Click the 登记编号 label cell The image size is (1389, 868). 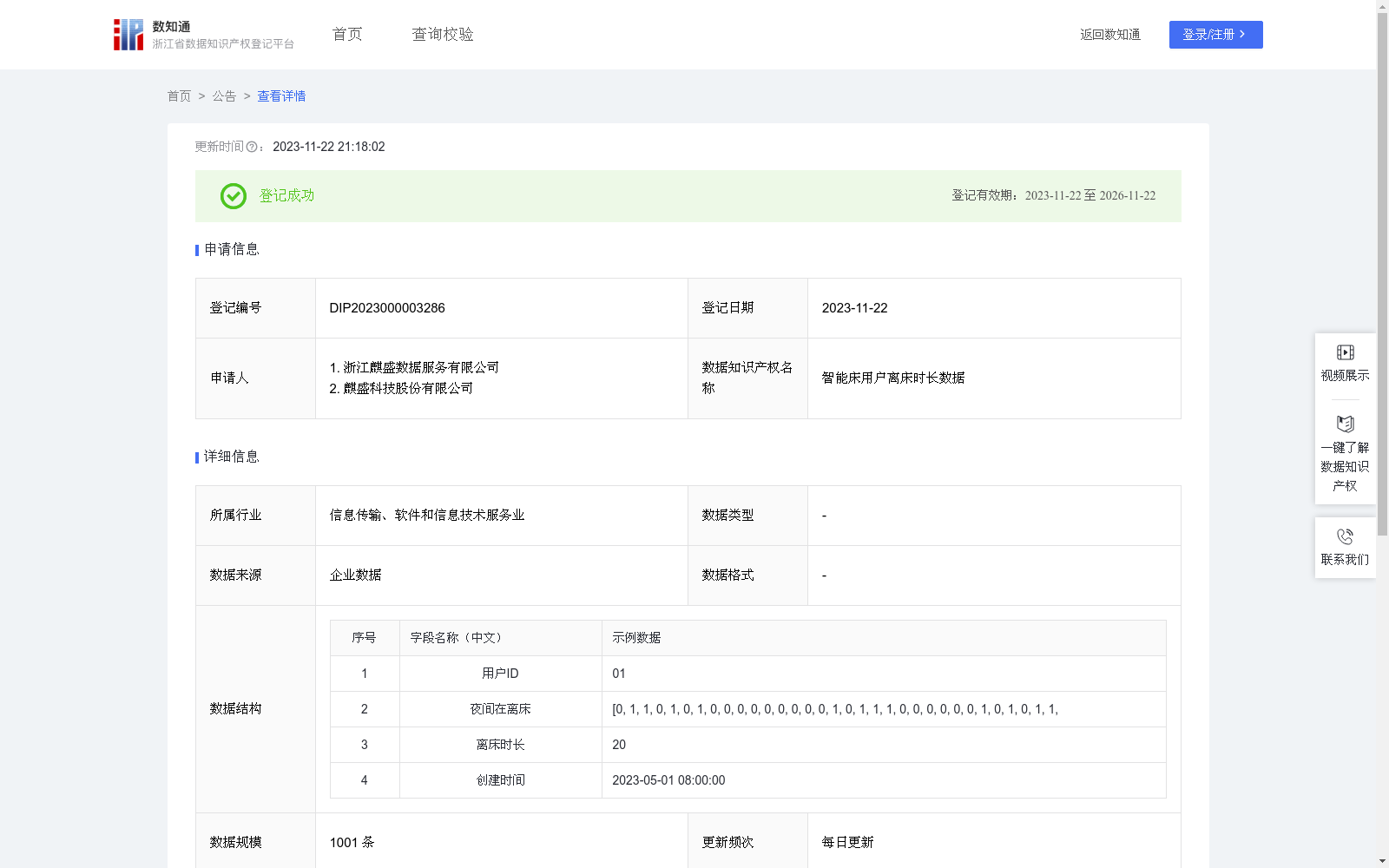[255, 308]
